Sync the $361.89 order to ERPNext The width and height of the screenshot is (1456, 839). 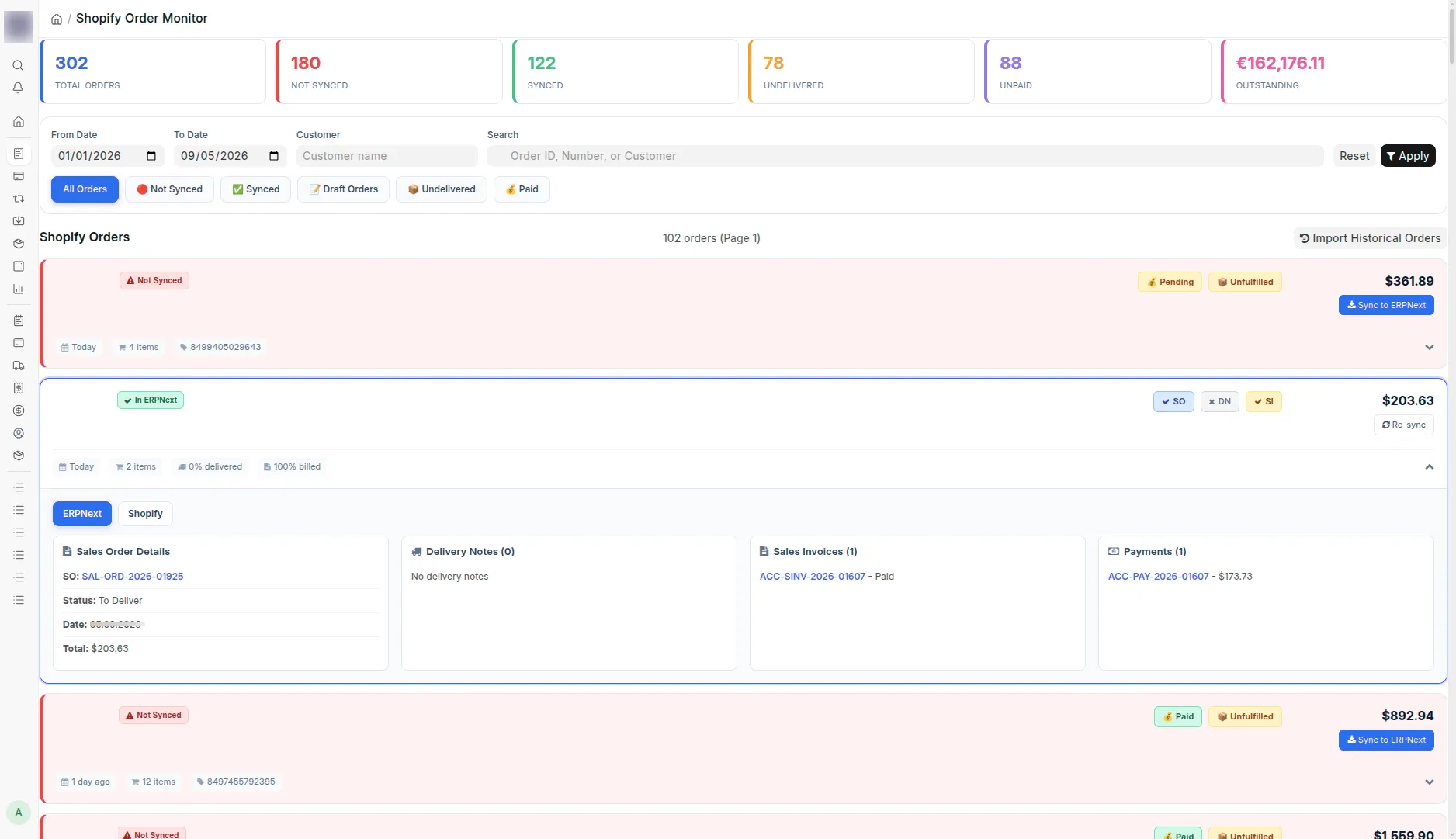tap(1386, 305)
